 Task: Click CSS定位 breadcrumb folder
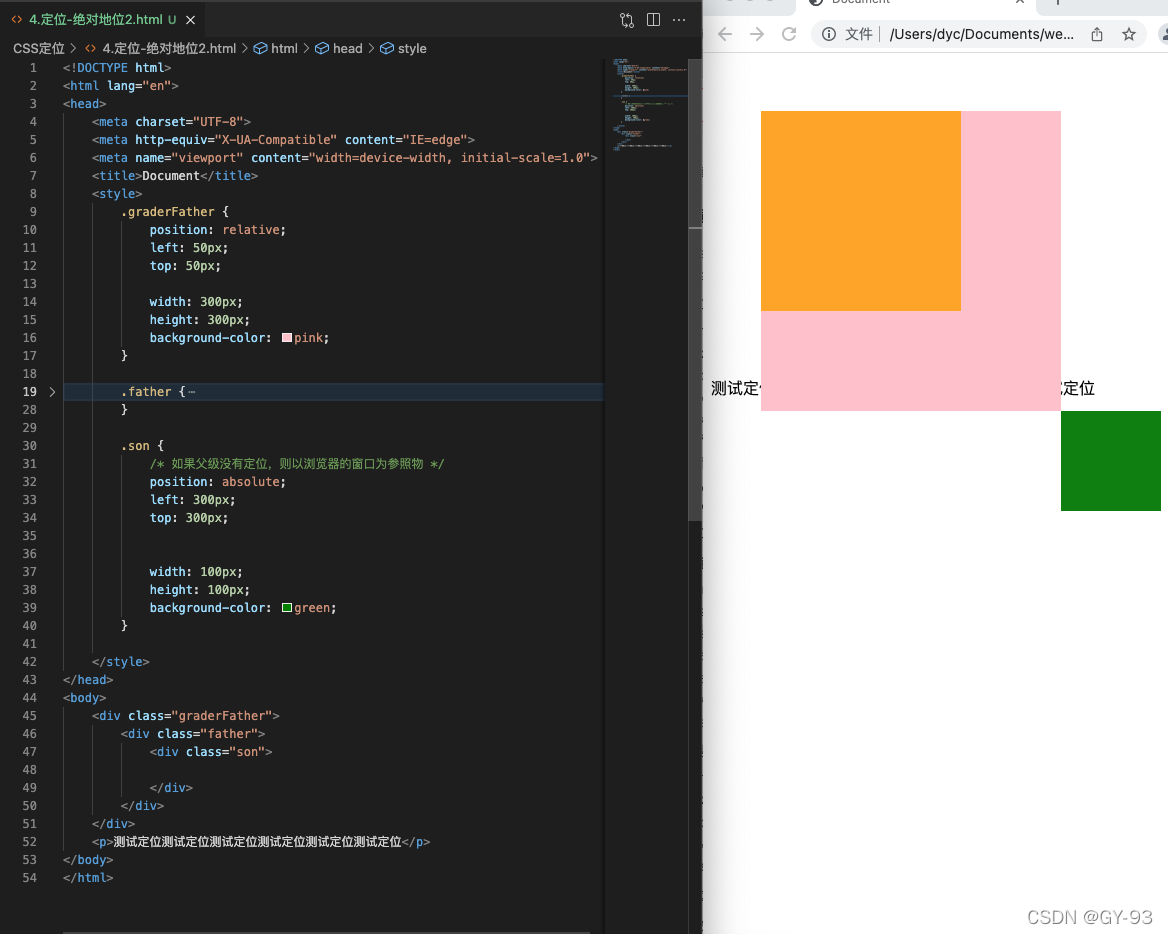(x=39, y=48)
